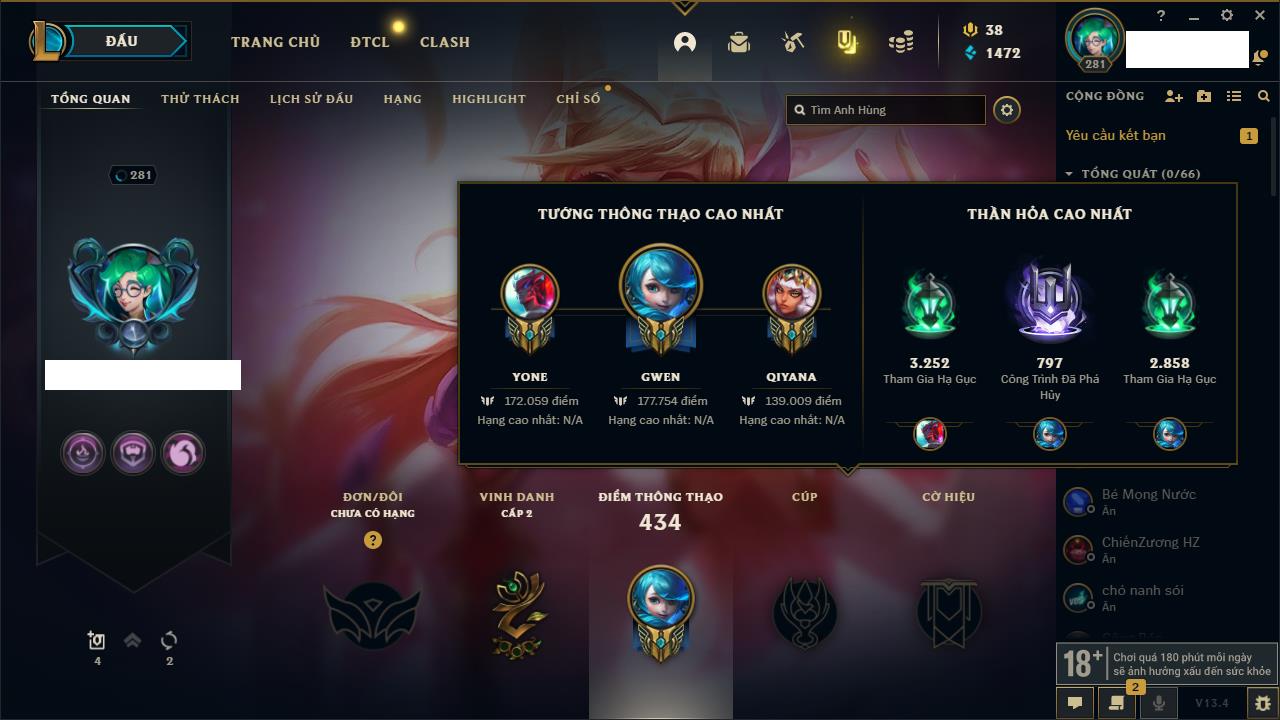Click the new folder icon in Cộng Đồng
Image resolution: width=1280 pixels, height=720 pixels.
[1204, 96]
